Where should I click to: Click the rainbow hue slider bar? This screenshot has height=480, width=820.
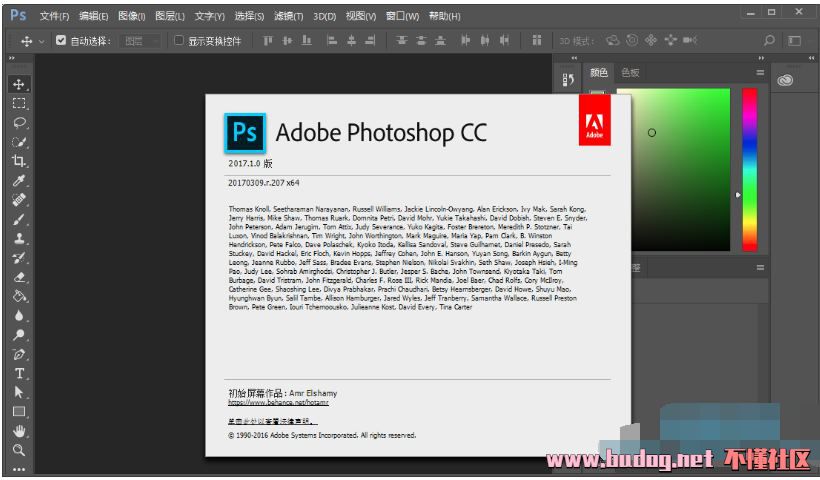749,169
